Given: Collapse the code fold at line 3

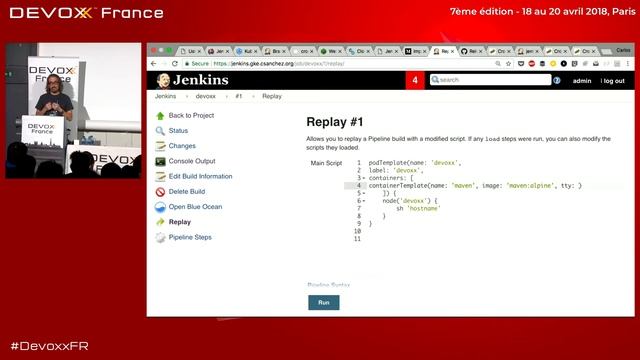Looking at the screenshot, I should [x=364, y=178].
